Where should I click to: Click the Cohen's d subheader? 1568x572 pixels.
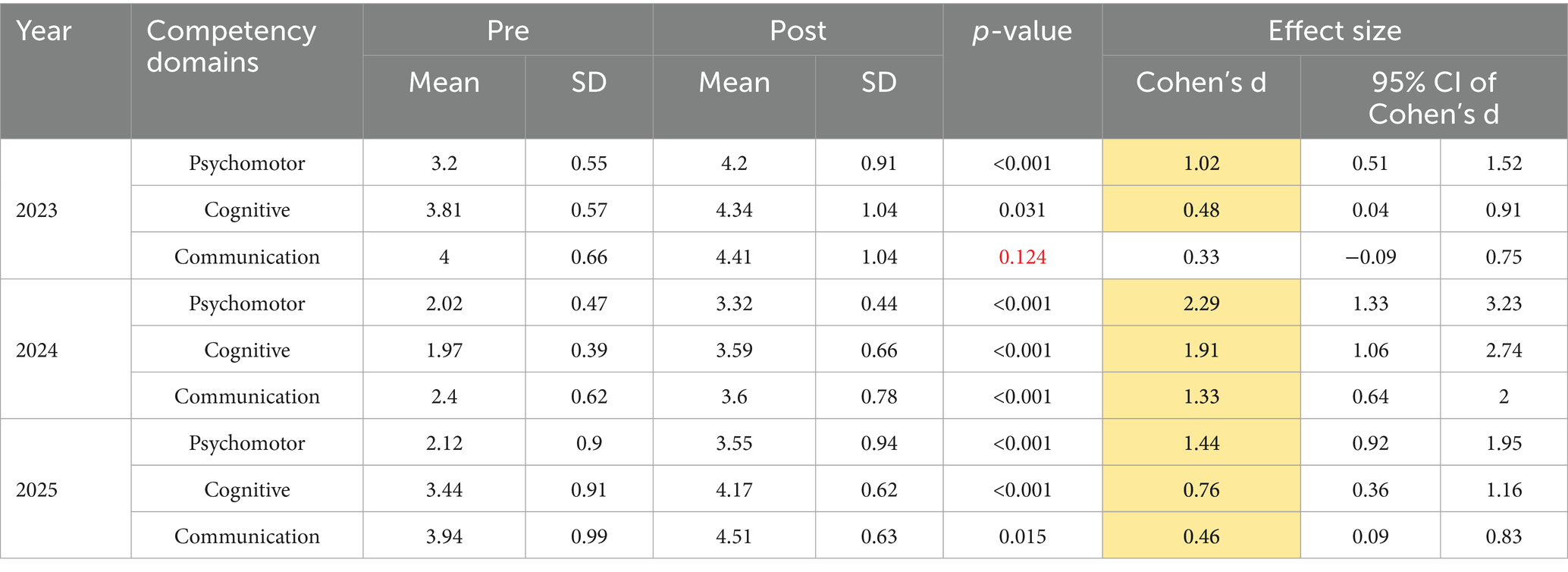point(1201,83)
